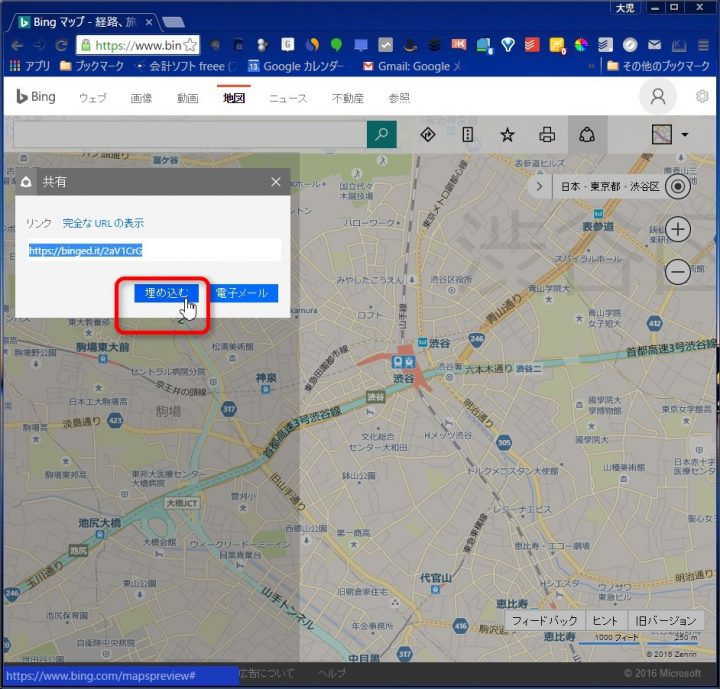Screen dimensions: 720x689
Task: Open my places star icon
Action: click(507, 135)
